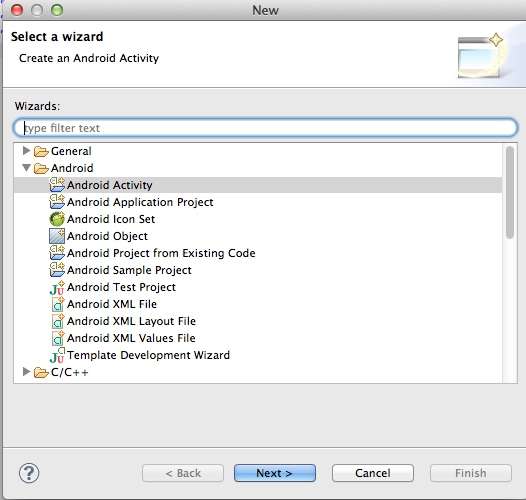
Task: Click the Android Activity wizard icon
Action: [57, 185]
